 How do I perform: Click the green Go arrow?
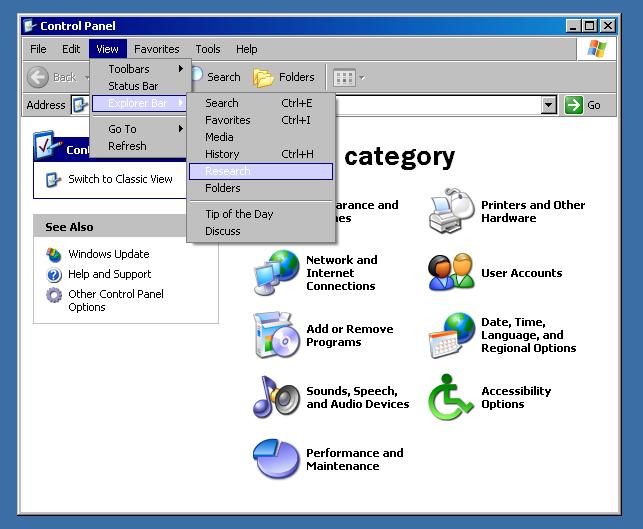point(573,105)
